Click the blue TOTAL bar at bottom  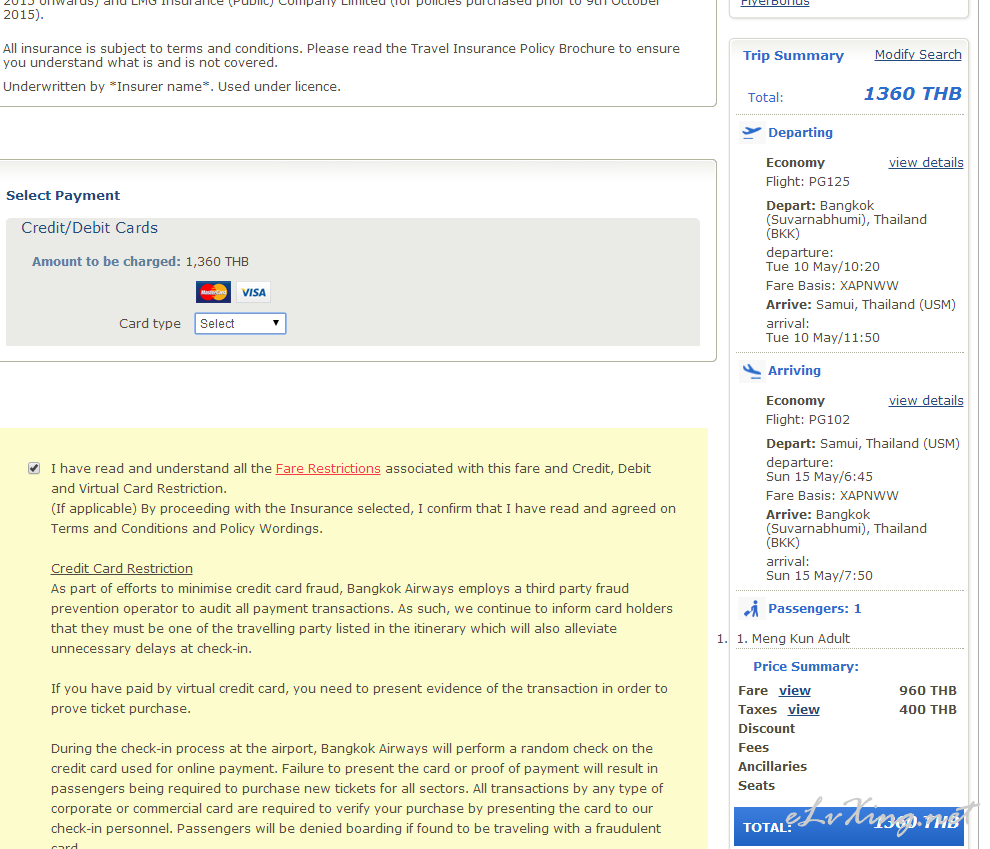(849, 826)
